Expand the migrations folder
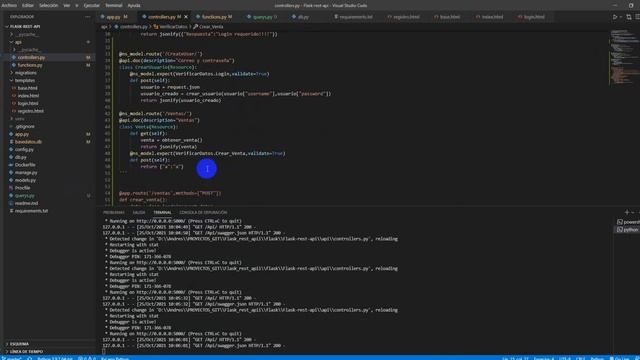Screen dimensions: 640x360 click(25, 73)
